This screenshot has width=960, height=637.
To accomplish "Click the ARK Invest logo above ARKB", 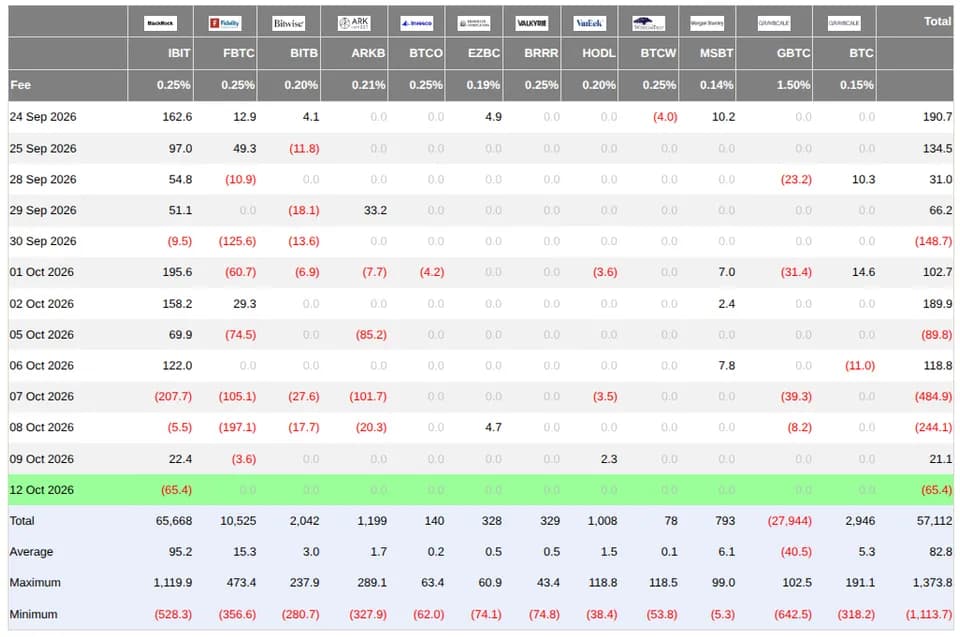I will pyautogui.click(x=354, y=23).
